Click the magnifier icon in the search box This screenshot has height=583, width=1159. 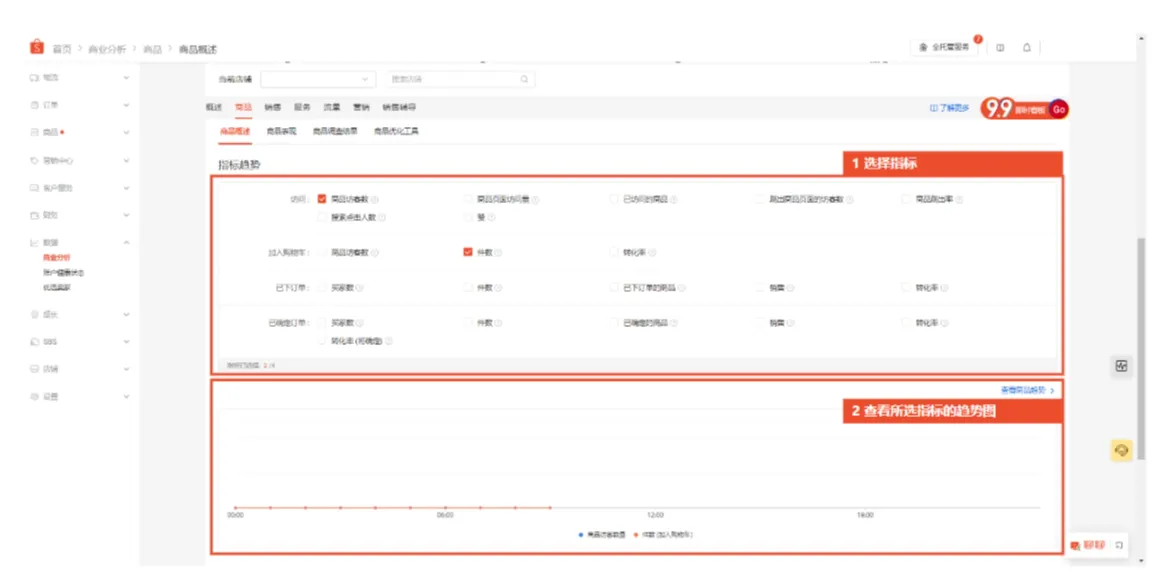pyautogui.click(x=523, y=79)
